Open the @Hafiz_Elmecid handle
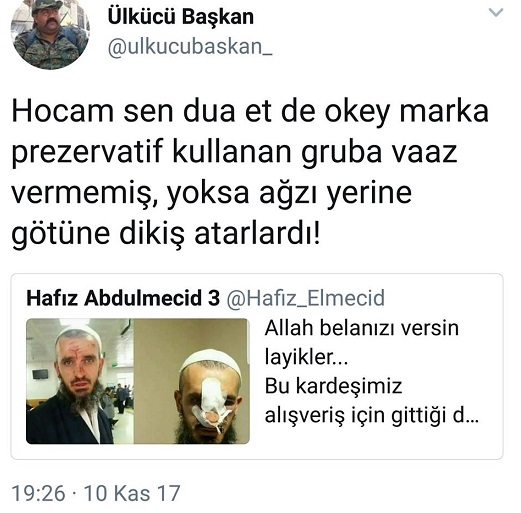The height and width of the screenshot is (513, 521). coord(306,298)
